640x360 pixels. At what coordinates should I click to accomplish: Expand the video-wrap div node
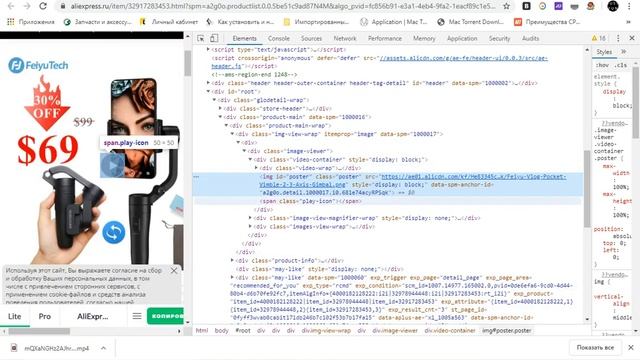256,168
